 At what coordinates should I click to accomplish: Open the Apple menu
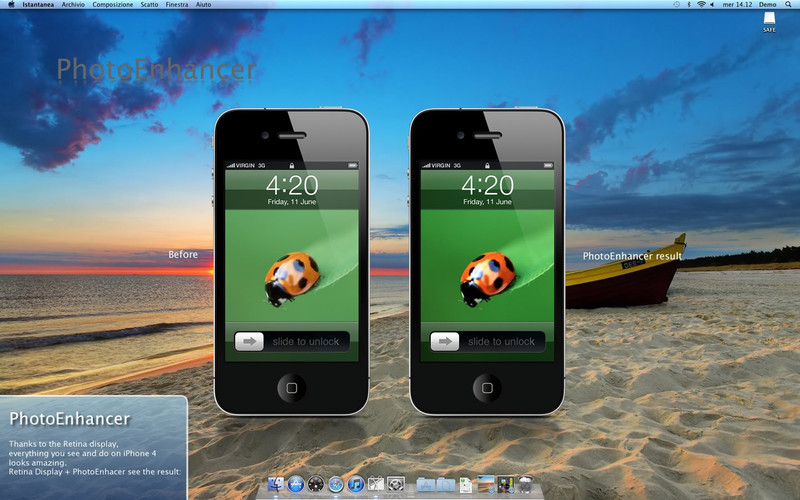(11, 4)
